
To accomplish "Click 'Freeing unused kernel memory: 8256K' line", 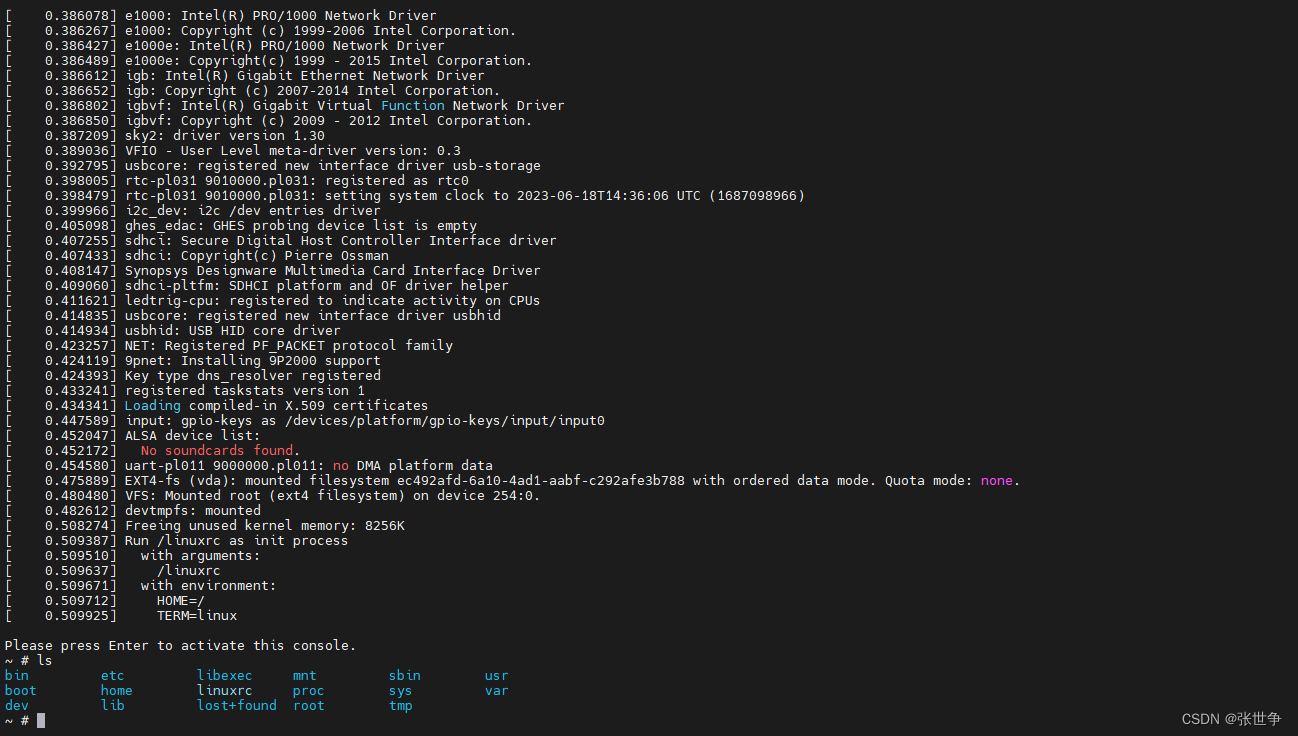I will [x=265, y=526].
